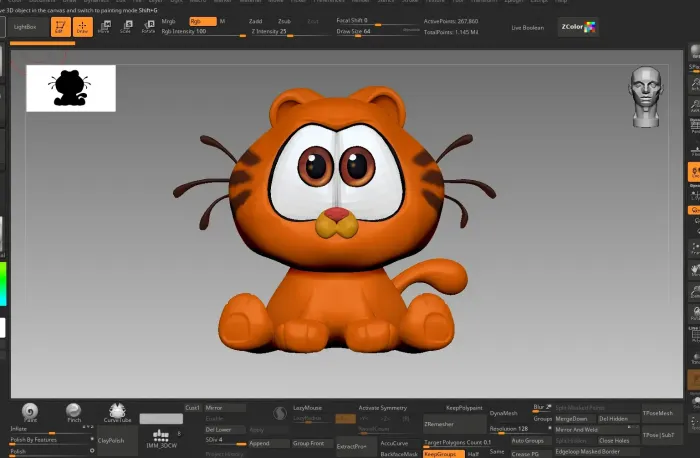Viewport: 700px width, 458px height.
Task: Activate DynaMesh
Action: (504, 413)
